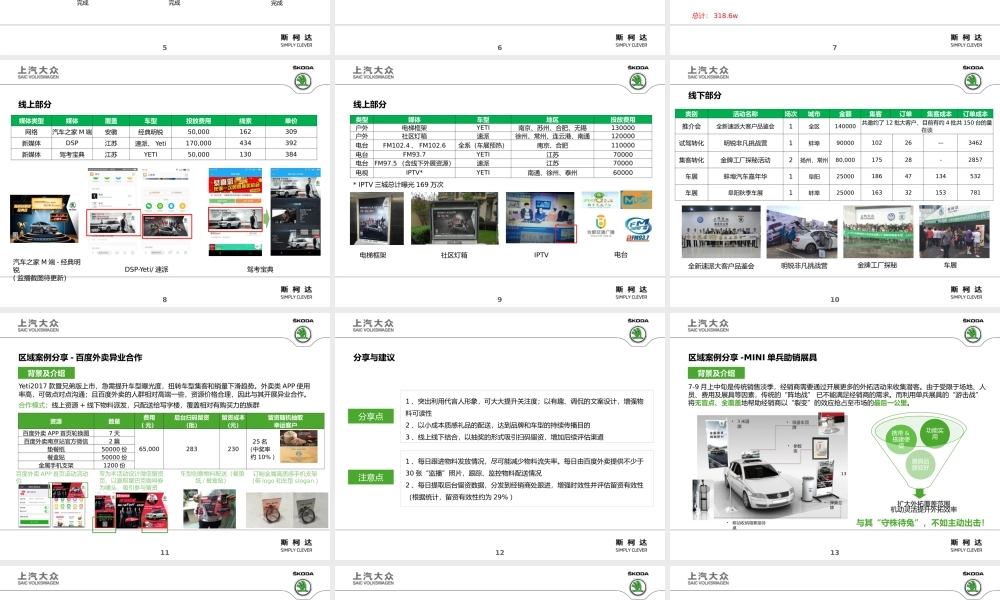1000x600 pixels.
Task: Select slide 9 by its page number
Action: [499, 299]
